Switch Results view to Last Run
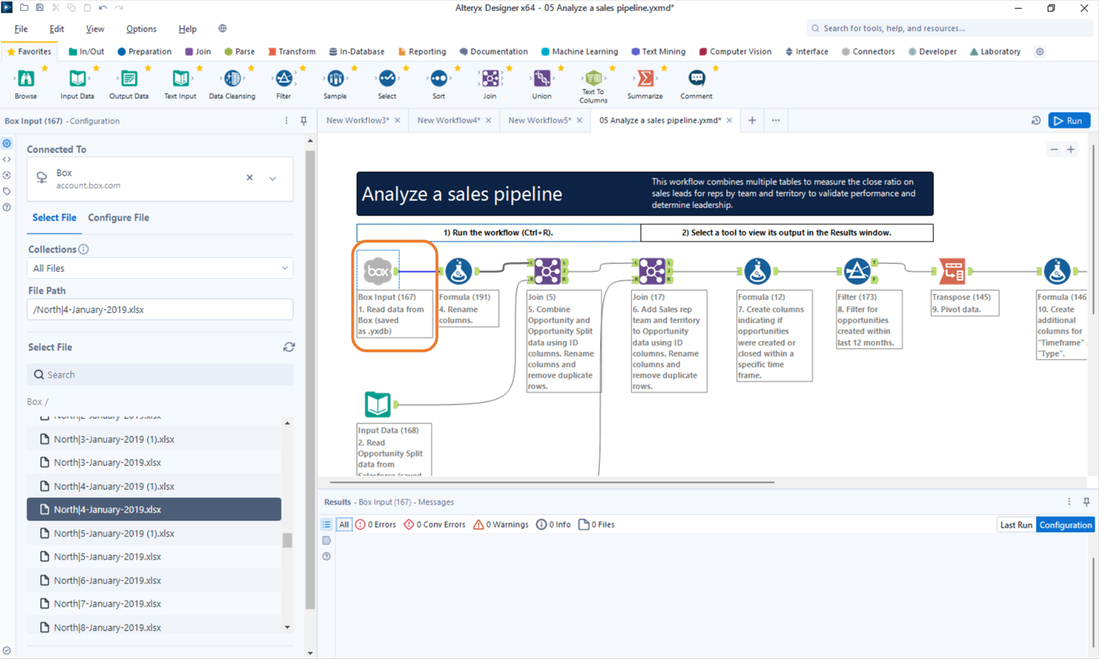Image resolution: width=1100 pixels, height=659 pixels. pos(1016,524)
